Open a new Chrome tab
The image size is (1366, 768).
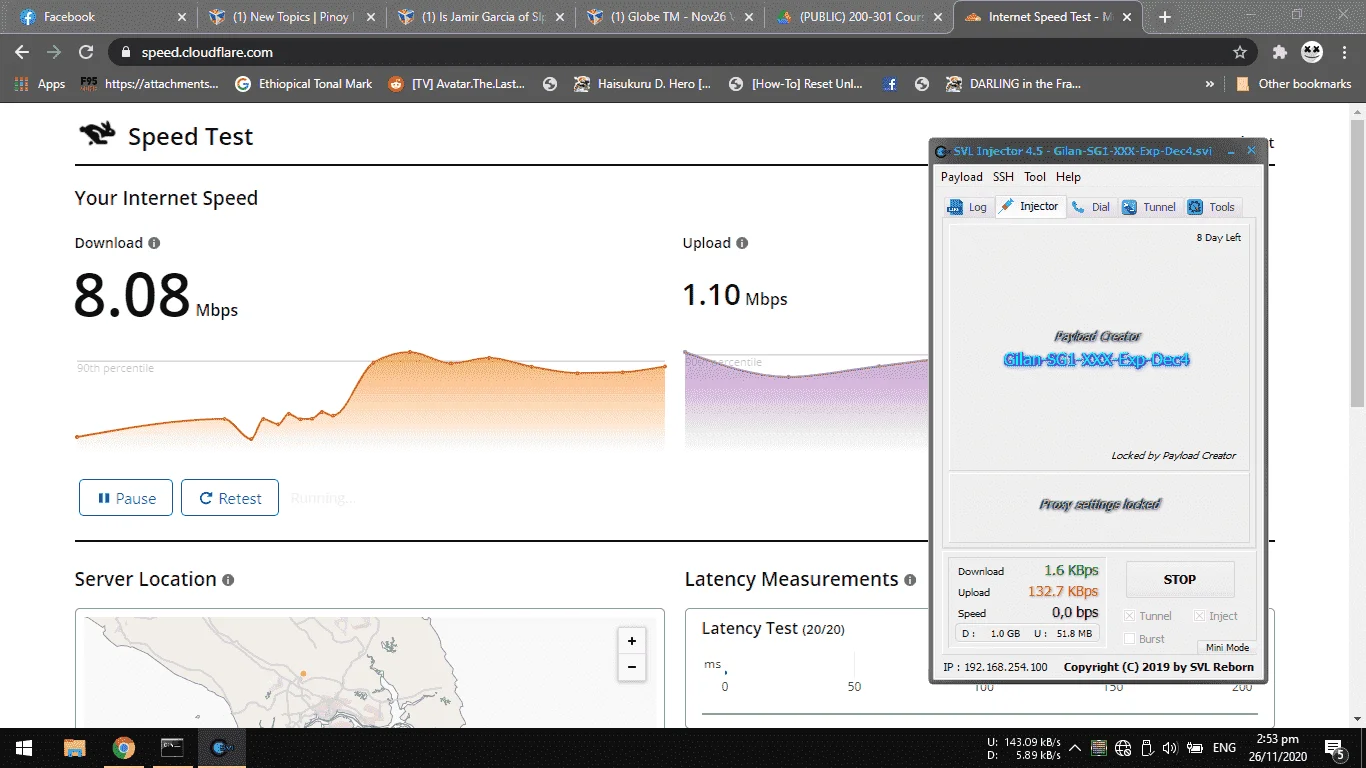(1165, 17)
